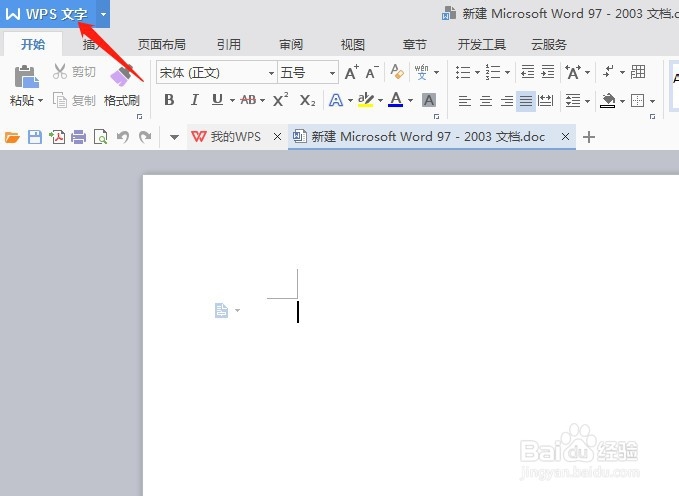This screenshot has height=496, width=679.
Task: Align text left
Action: (465, 101)
